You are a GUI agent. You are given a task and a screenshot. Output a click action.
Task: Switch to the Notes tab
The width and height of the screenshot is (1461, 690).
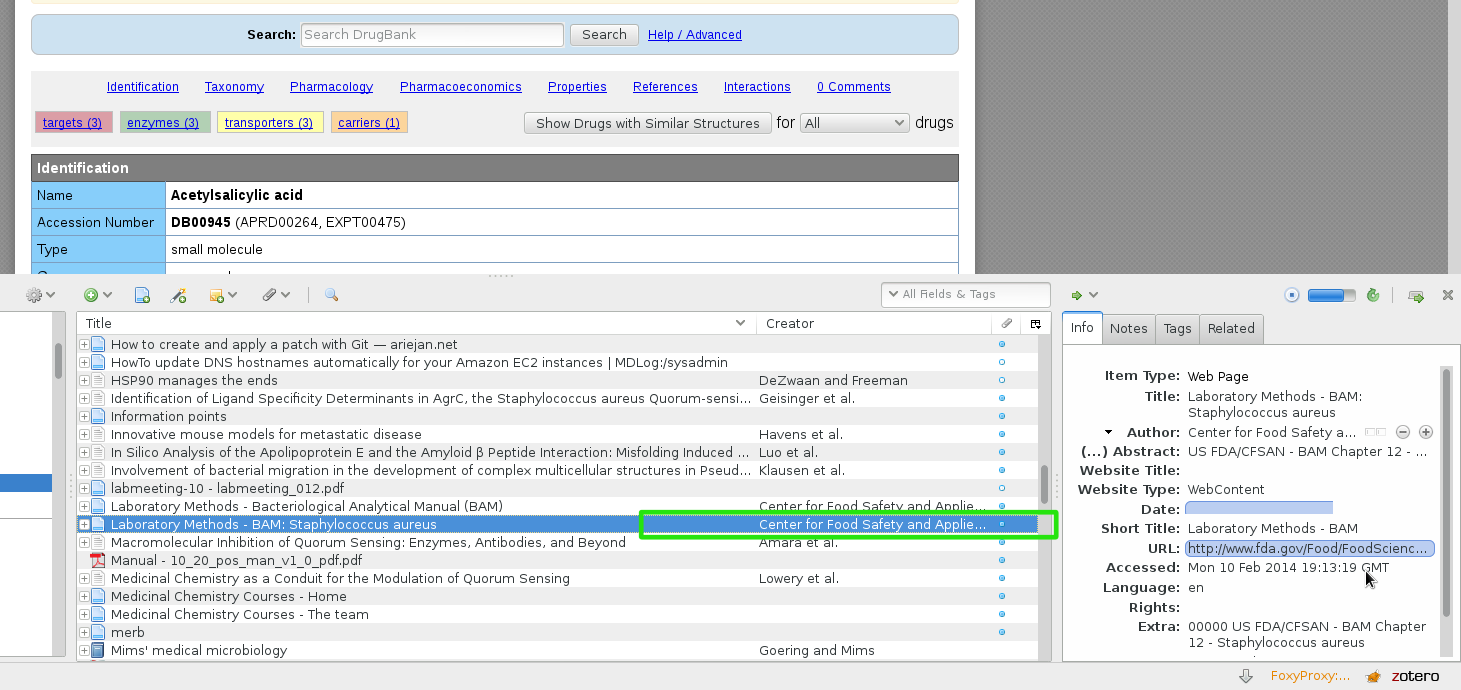coord(1128,328)
